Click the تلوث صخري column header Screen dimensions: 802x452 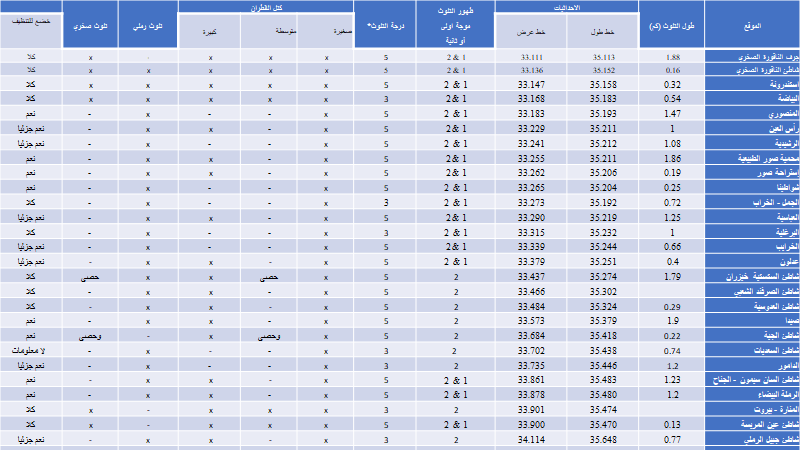pos(91,24)
